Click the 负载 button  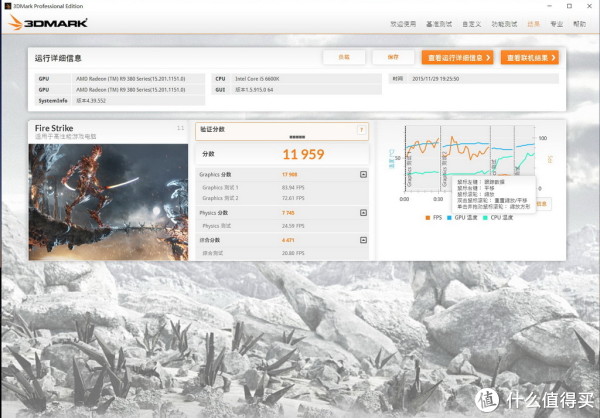coord(344,57)
